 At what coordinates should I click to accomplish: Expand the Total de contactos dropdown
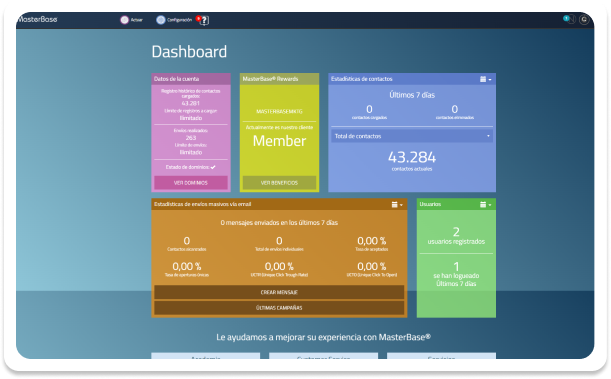coord(412,136)
